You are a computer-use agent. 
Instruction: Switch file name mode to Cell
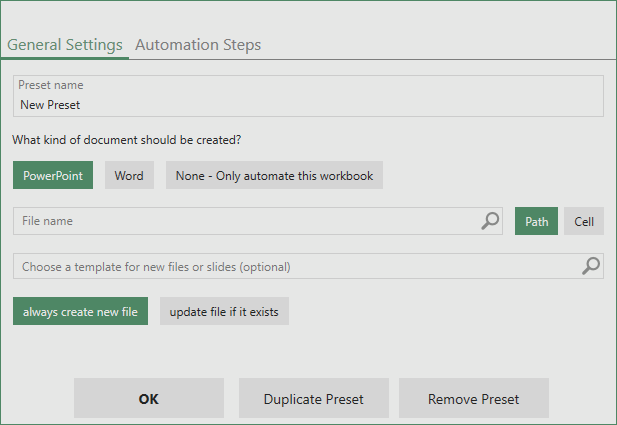[584, 221]
